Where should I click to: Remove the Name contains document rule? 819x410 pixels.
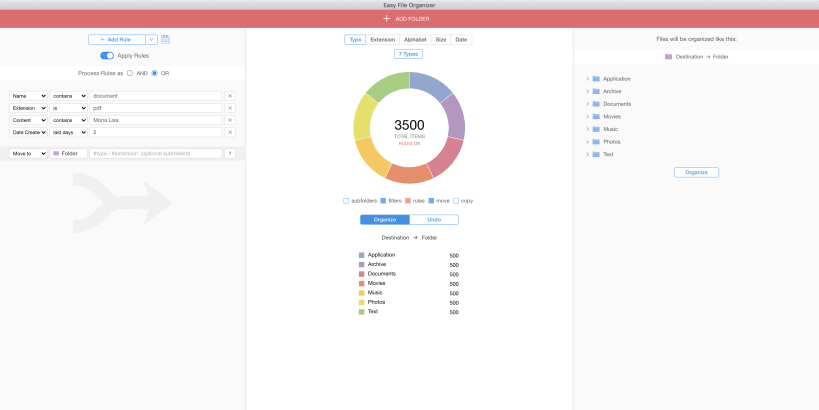tap(230, 96)
